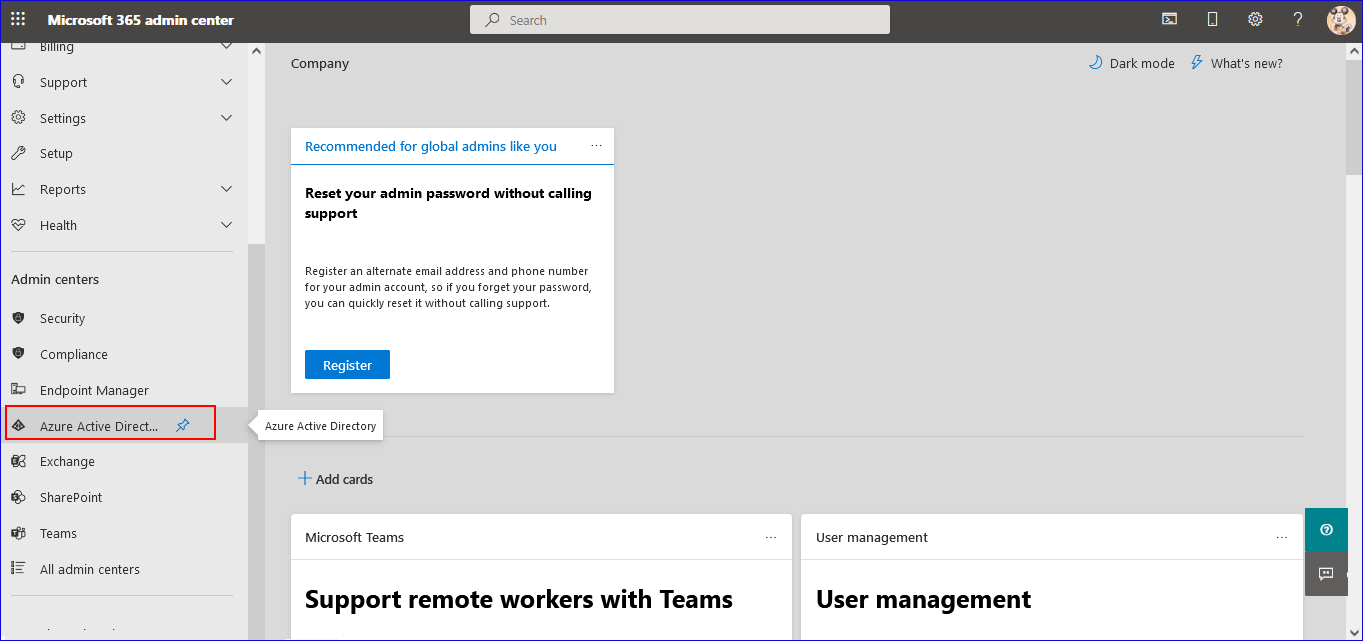Click the Setup wrench icon
The image size is (1363, 641).
18,153
